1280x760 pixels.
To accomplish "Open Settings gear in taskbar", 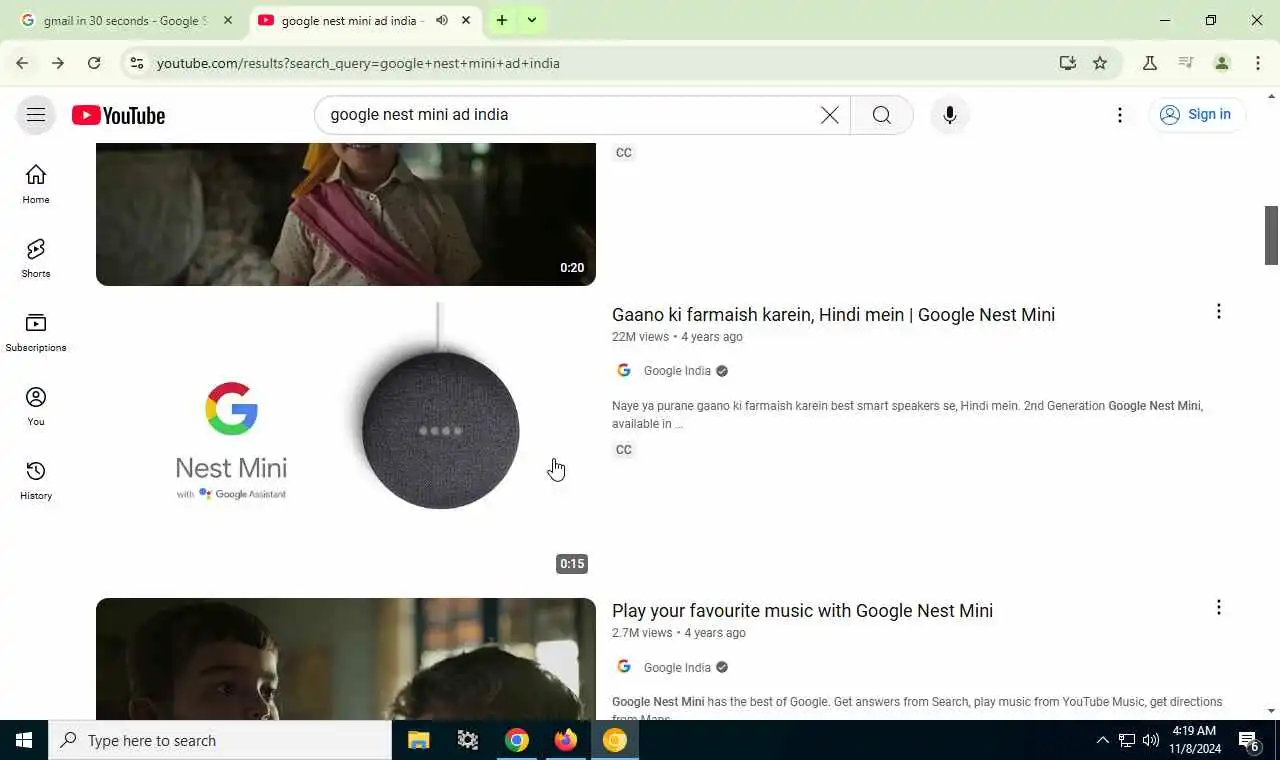I will point(468,740).
